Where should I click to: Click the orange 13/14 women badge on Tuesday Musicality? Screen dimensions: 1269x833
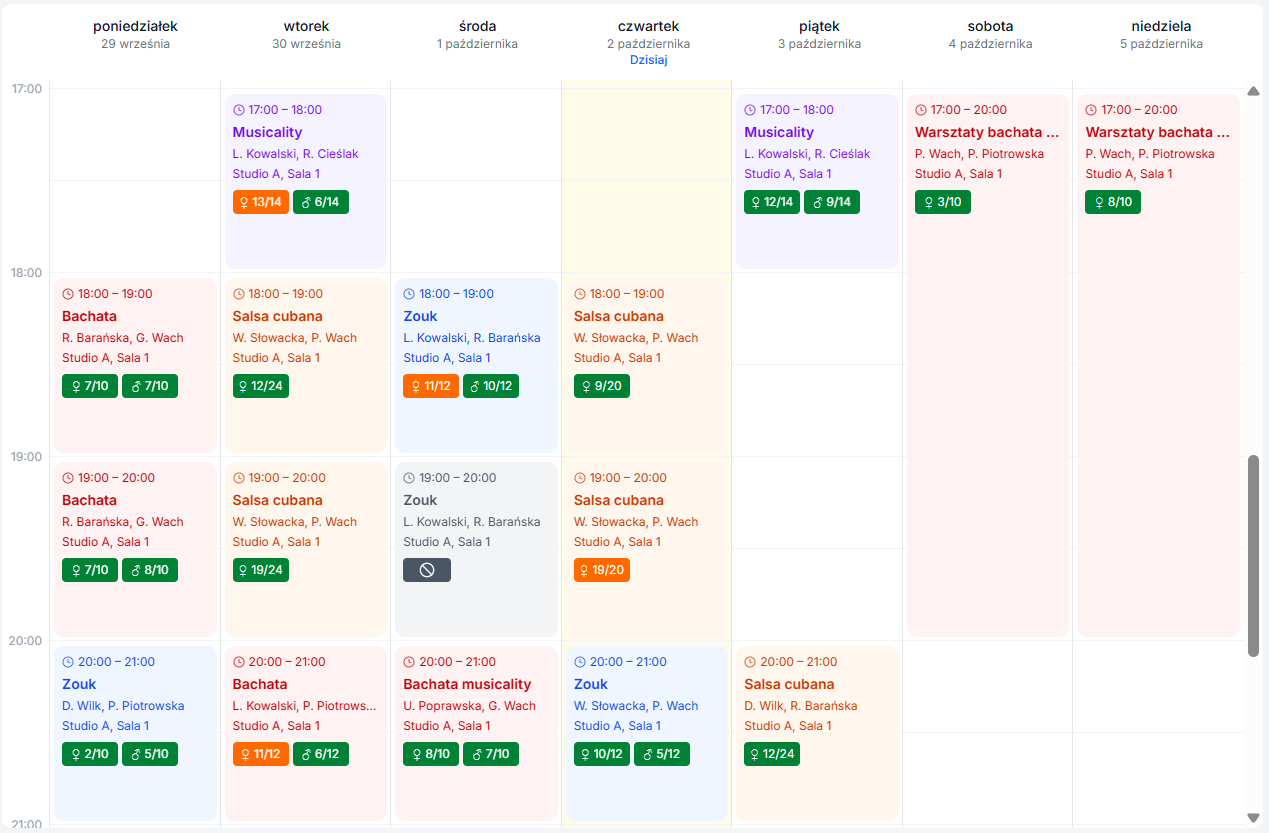click(261, 202)
